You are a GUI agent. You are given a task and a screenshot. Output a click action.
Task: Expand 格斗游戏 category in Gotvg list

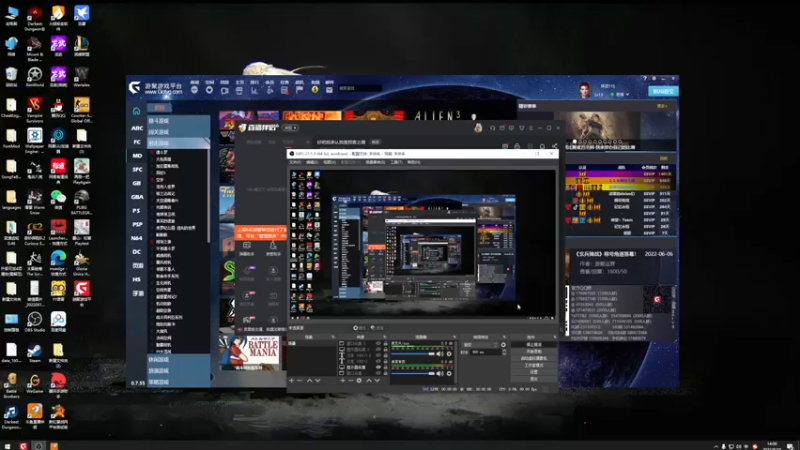pyautogui.click(x=179, y=121)
